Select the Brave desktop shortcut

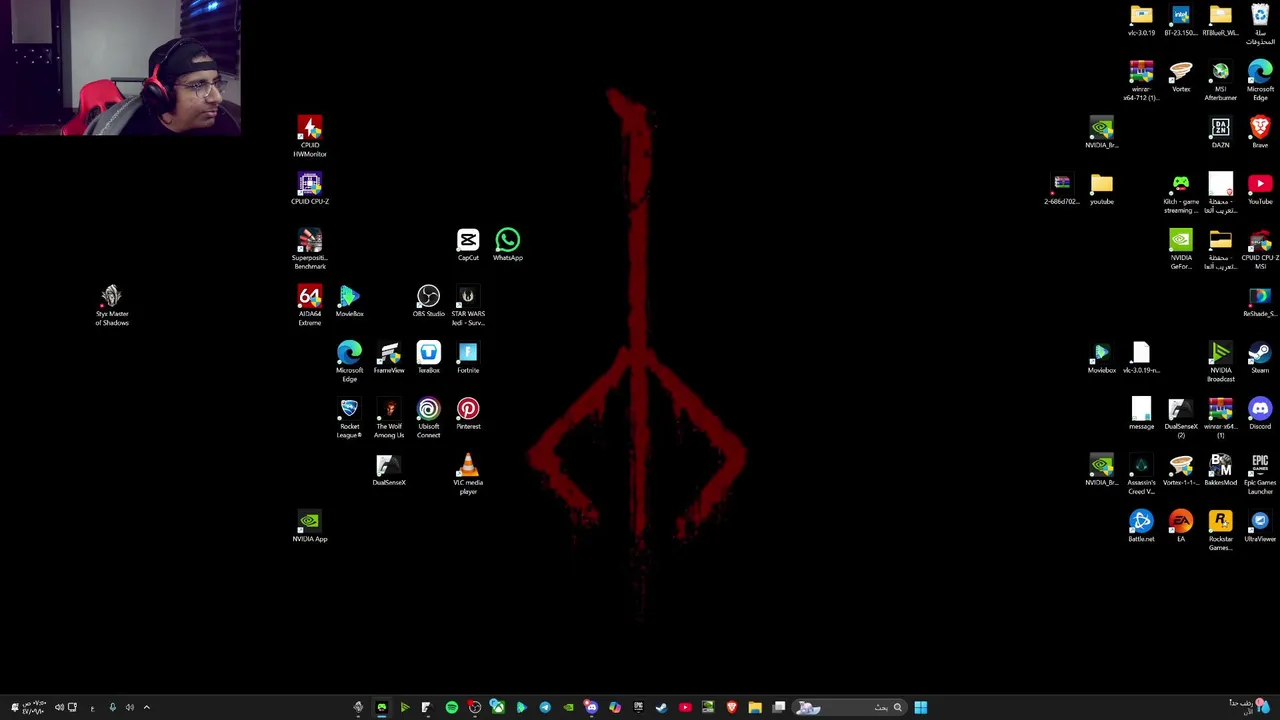[1260, 133]
